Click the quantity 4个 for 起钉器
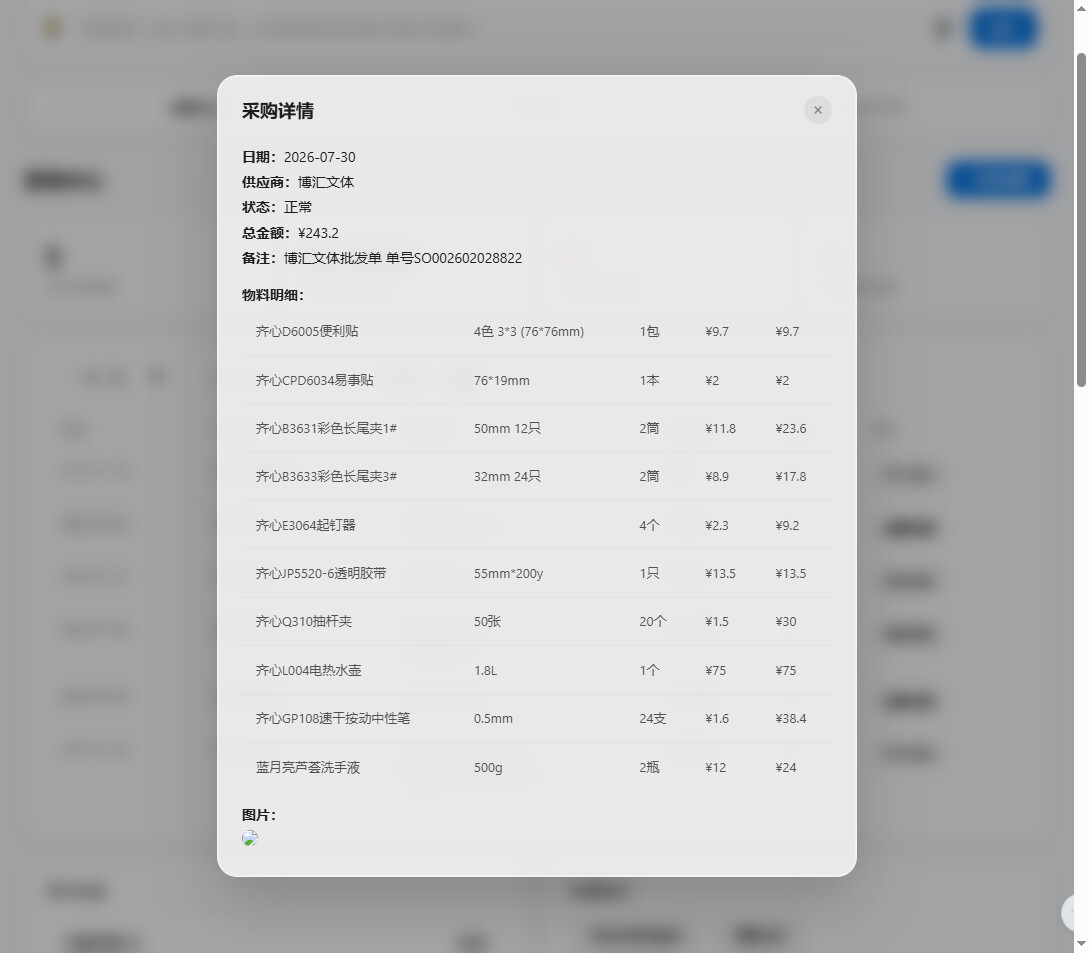Image resolution: width=1089 pixels, height=953 pixels. [649, 525]
